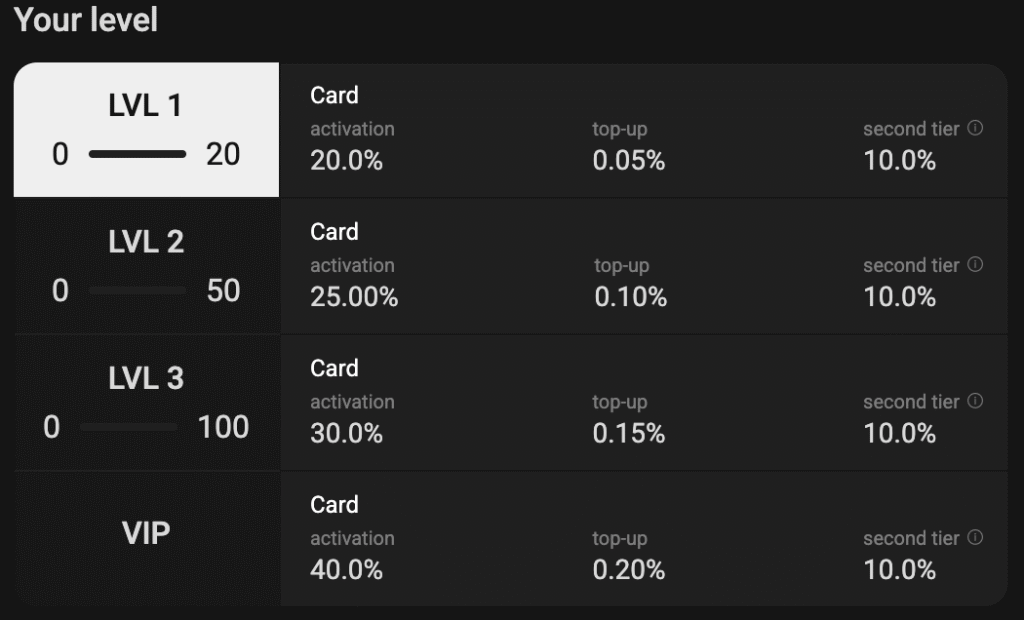1024x620 pixels.
Task: Click the LVL 1 progress bar 0 to 20
Action: (137, 154)
